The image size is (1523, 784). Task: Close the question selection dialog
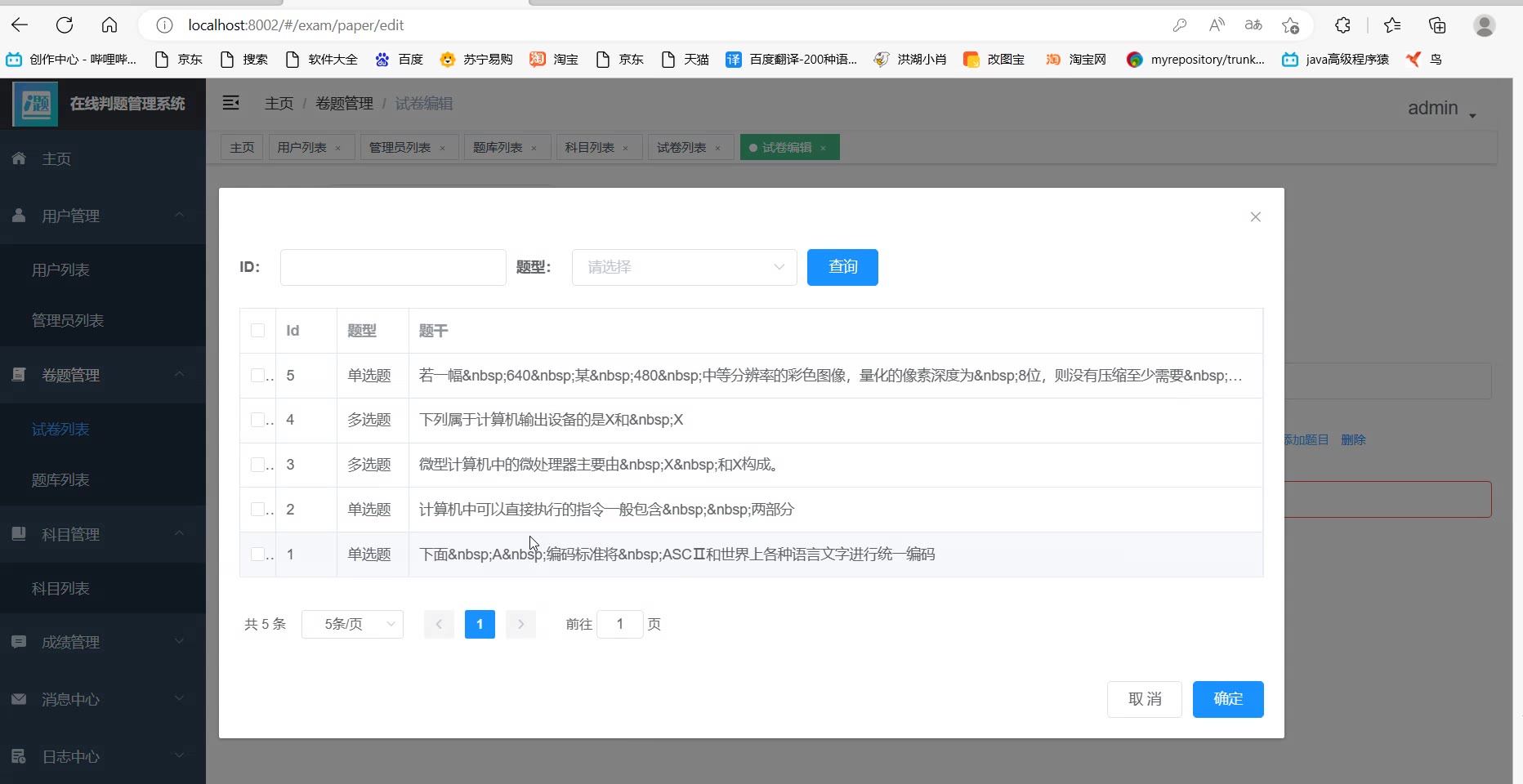click(x=1256, y=216)
